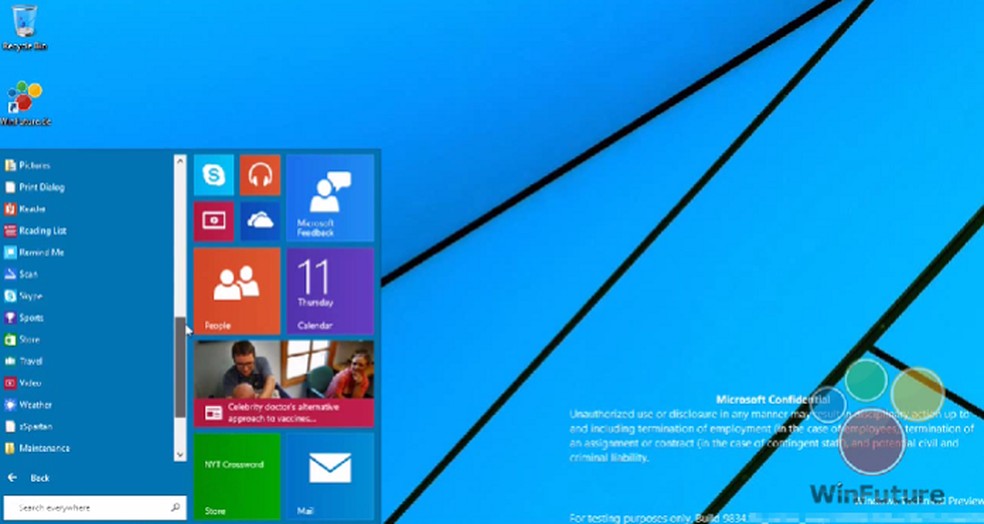Image resolution: width=984 pixels, height=524 pixels.
Task: Click the apps list scrollbar up arrow
Action: [180, 161]
